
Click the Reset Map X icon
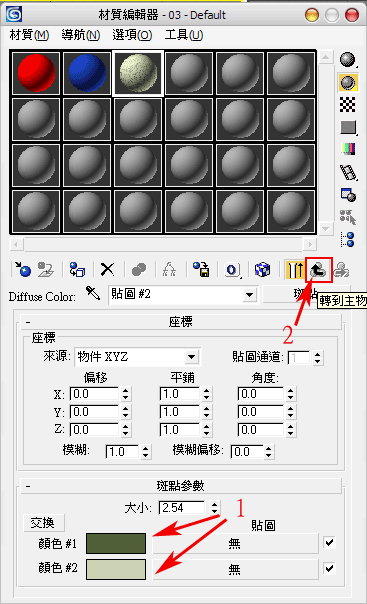pyautogui.click(x=107, y=269)
